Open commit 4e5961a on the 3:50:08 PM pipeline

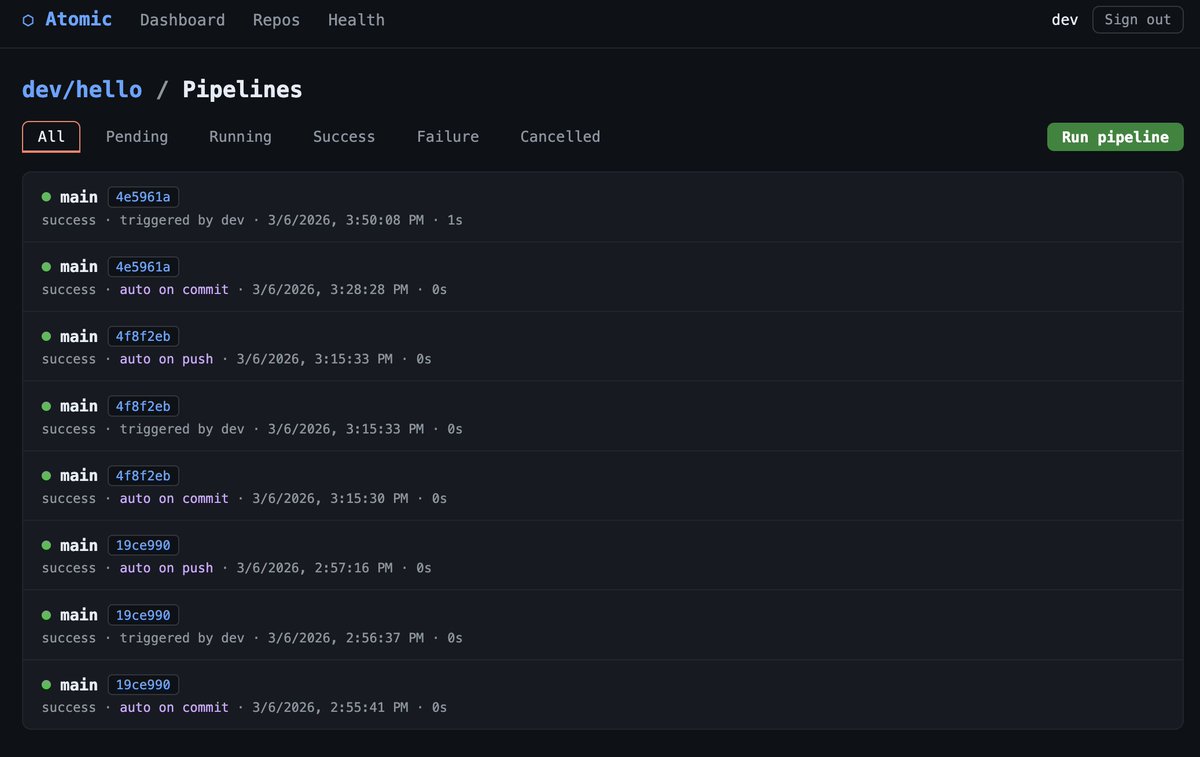click(143, 197)
